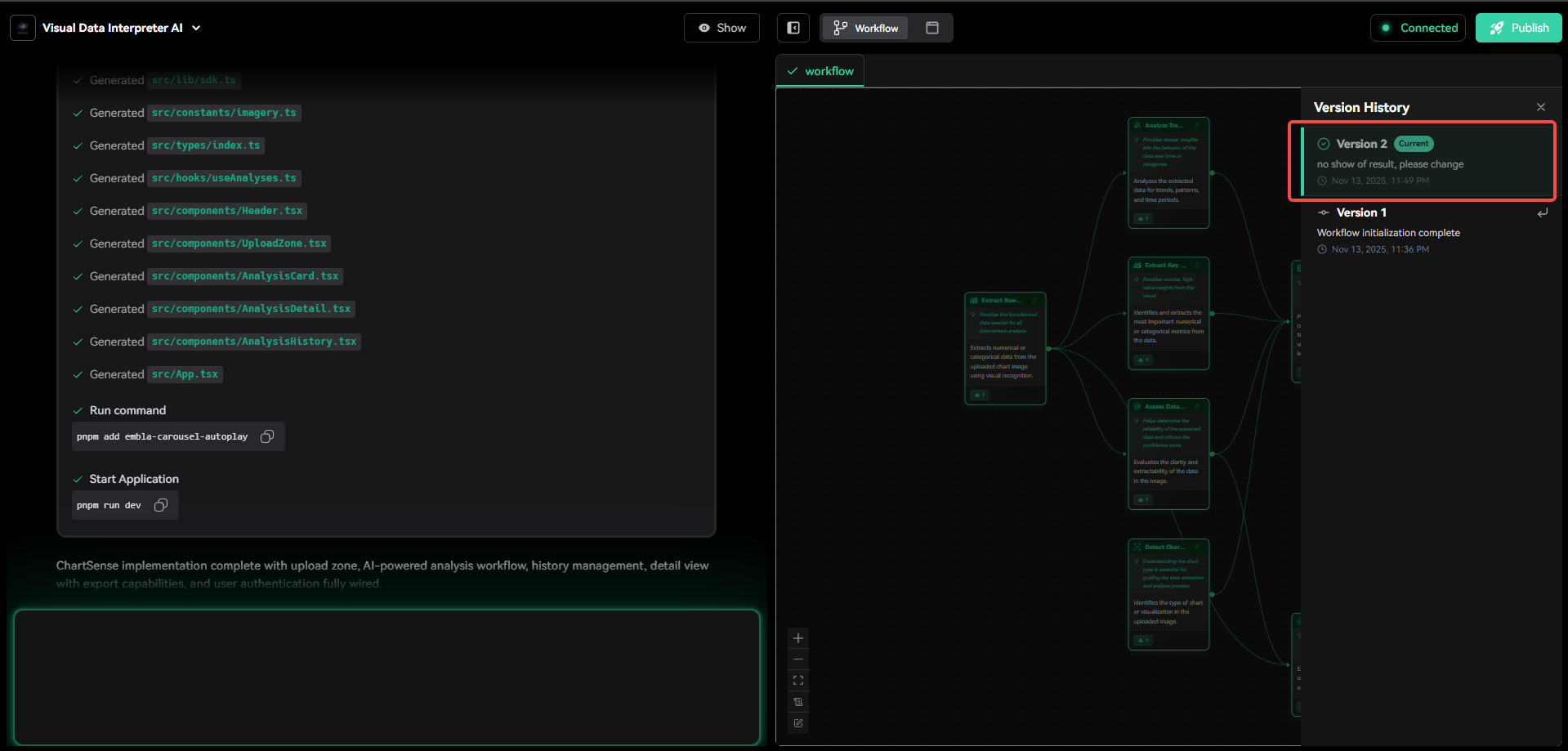1568x751 pixels.
Task: Select the Workflow view tab
Action: tap(865, 28)
